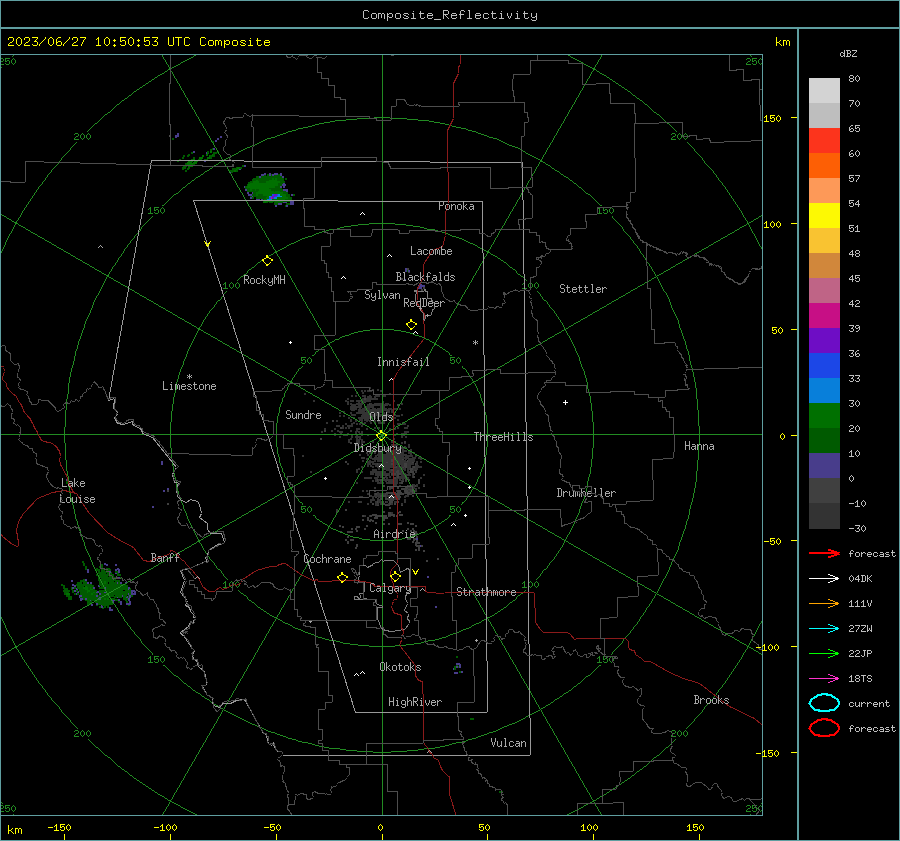Click the Ponoka city label
Image resolution: width=900 pixels, height=841 pixels.
[456, 206]
